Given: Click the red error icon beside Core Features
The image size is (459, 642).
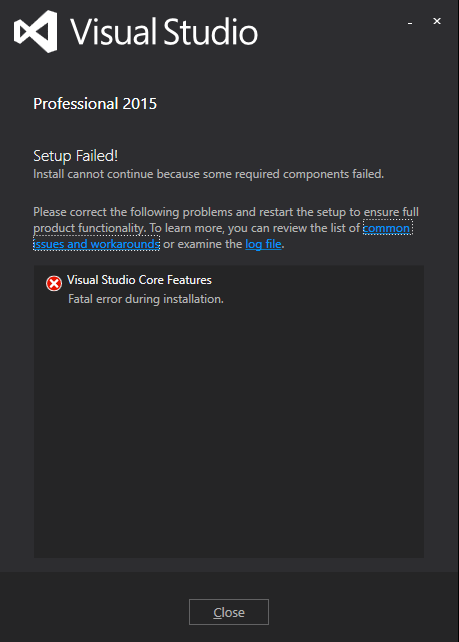Looking at the screenshot, I should 54,283.
